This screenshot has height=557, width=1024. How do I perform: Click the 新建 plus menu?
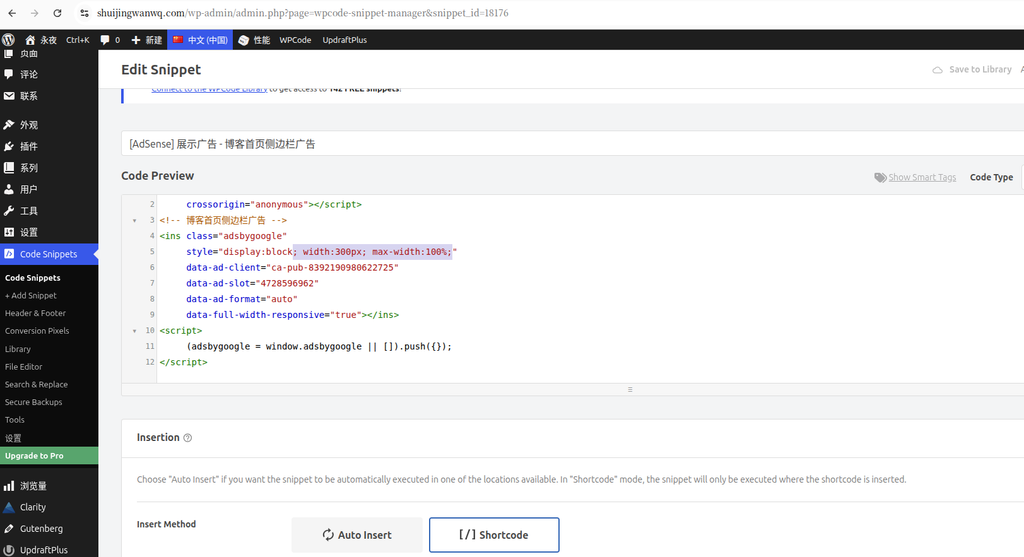(x=146, y=40)
